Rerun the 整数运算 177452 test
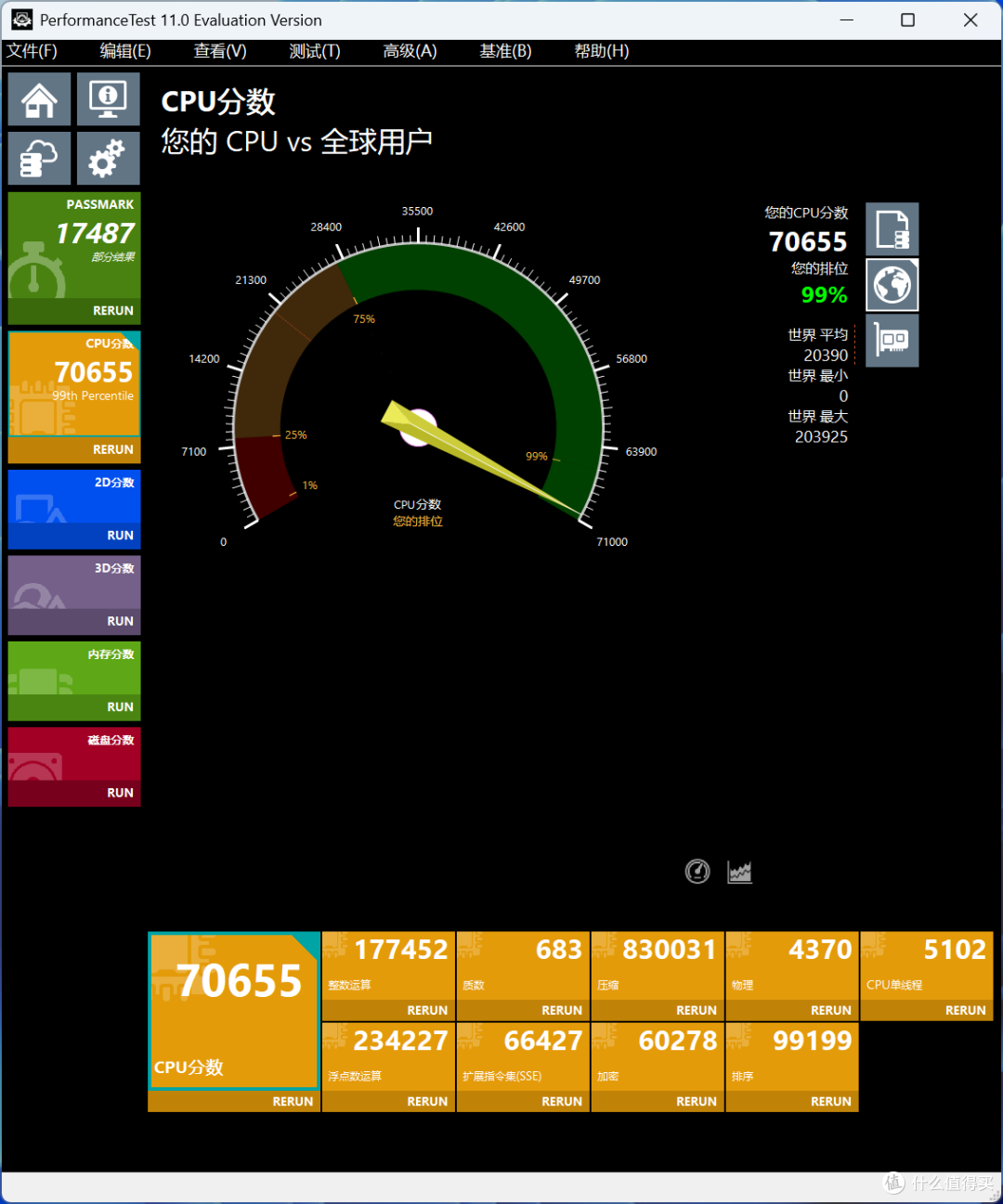Screen dimensions: 1003x1204 point(389,1011)
